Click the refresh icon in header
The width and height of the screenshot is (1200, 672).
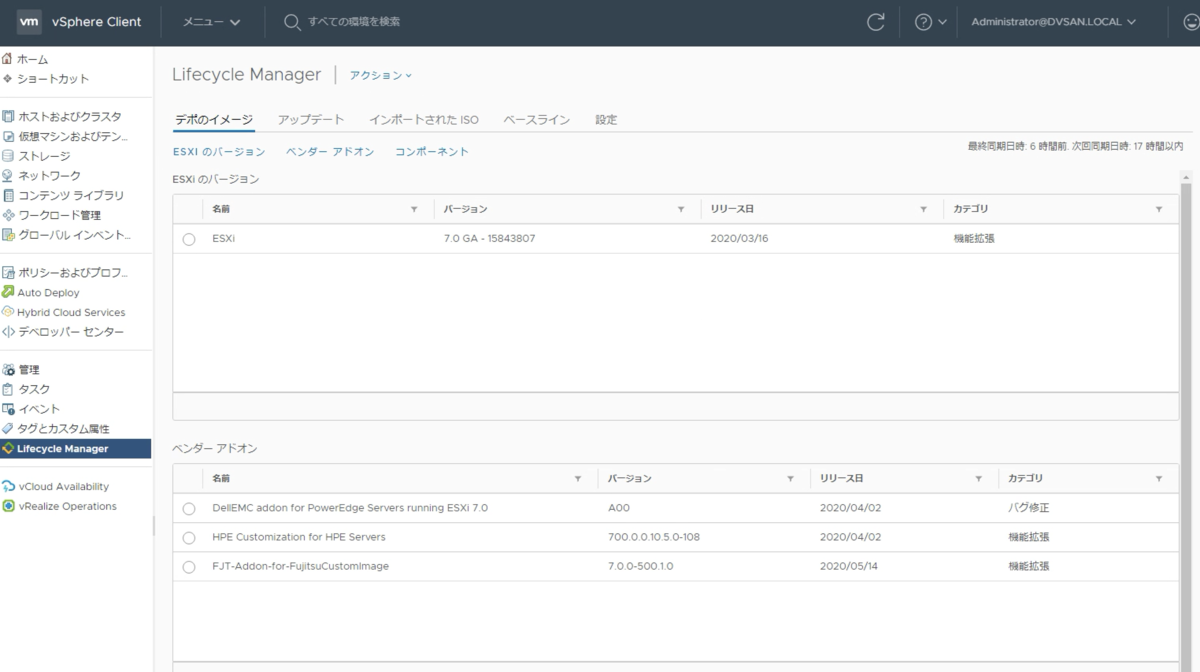pyautogui.click(x=876, y=22)
